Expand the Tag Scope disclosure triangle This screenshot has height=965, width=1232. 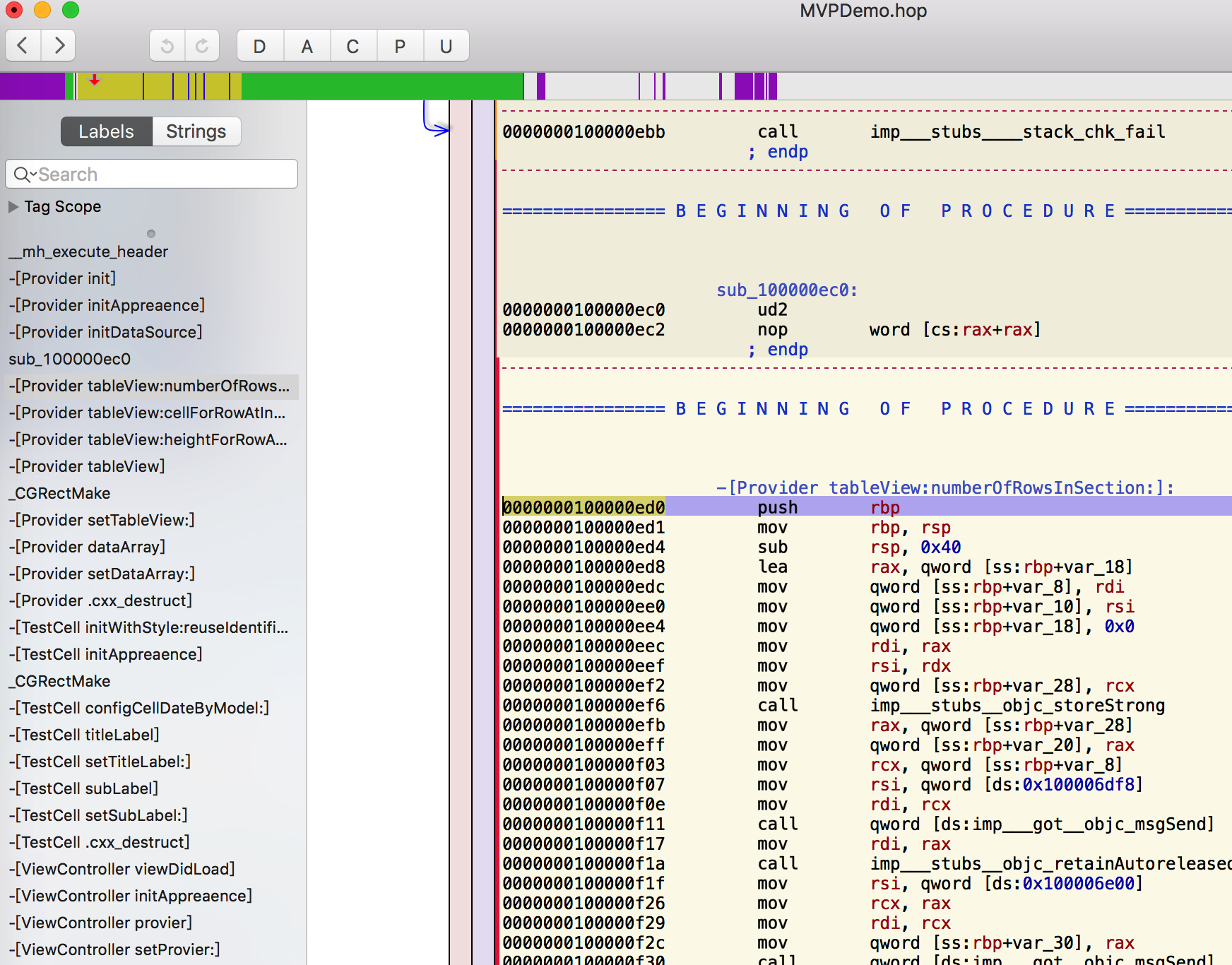(x=13, y=207)
